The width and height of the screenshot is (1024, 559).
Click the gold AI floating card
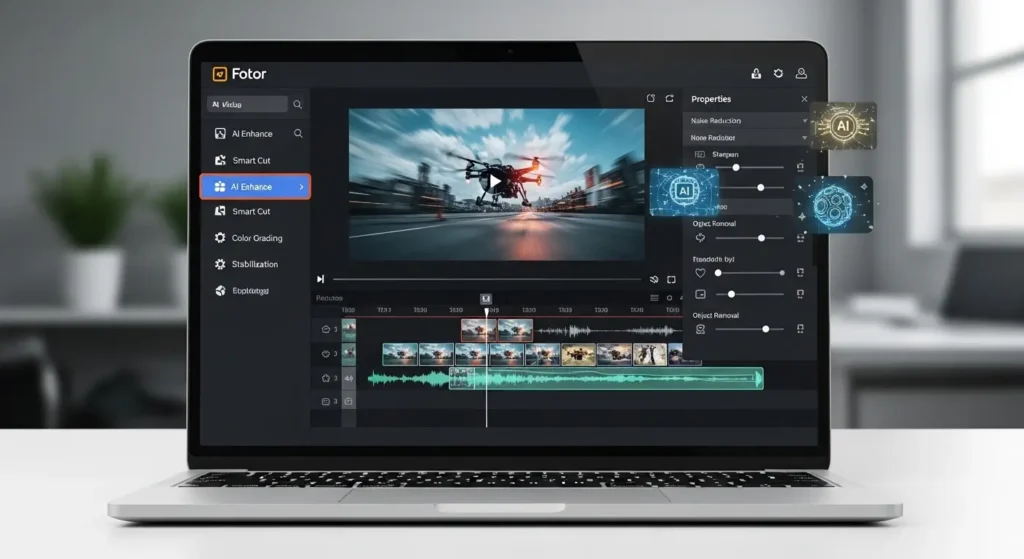pyautogui.click(x=843, y=125)
